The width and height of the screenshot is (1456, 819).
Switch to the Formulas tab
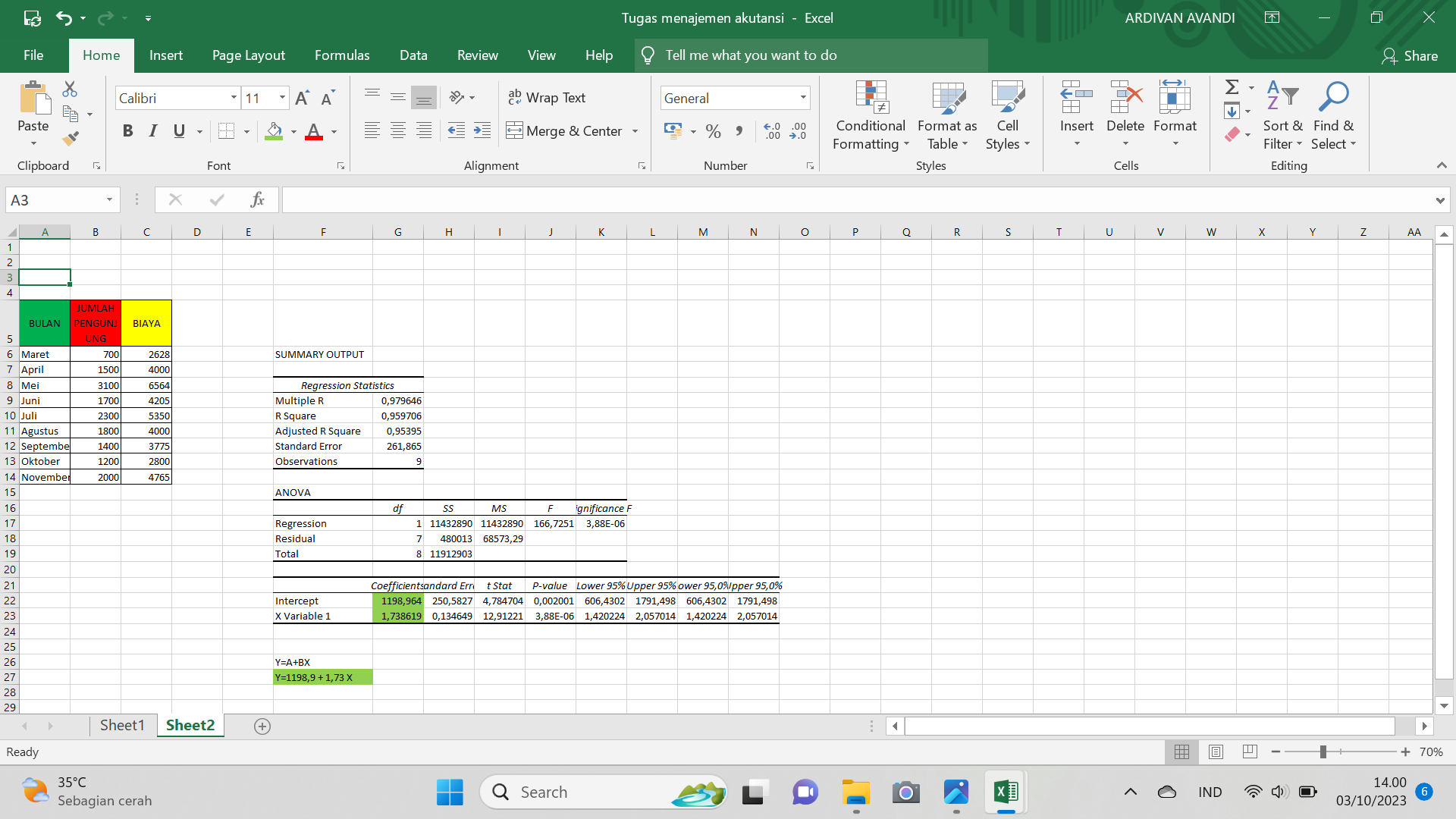tap(342, 55)
